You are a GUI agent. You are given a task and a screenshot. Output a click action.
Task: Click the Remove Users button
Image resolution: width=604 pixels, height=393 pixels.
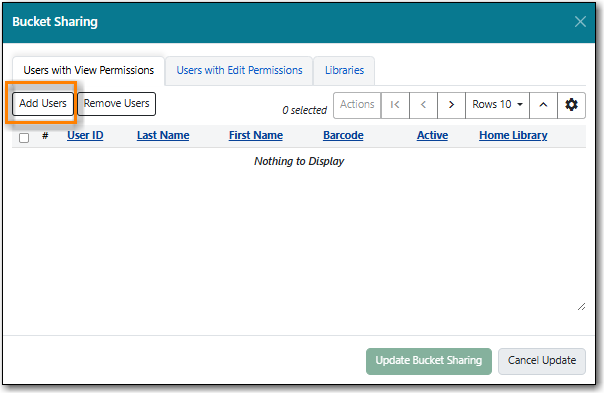(x=116, y=104)
